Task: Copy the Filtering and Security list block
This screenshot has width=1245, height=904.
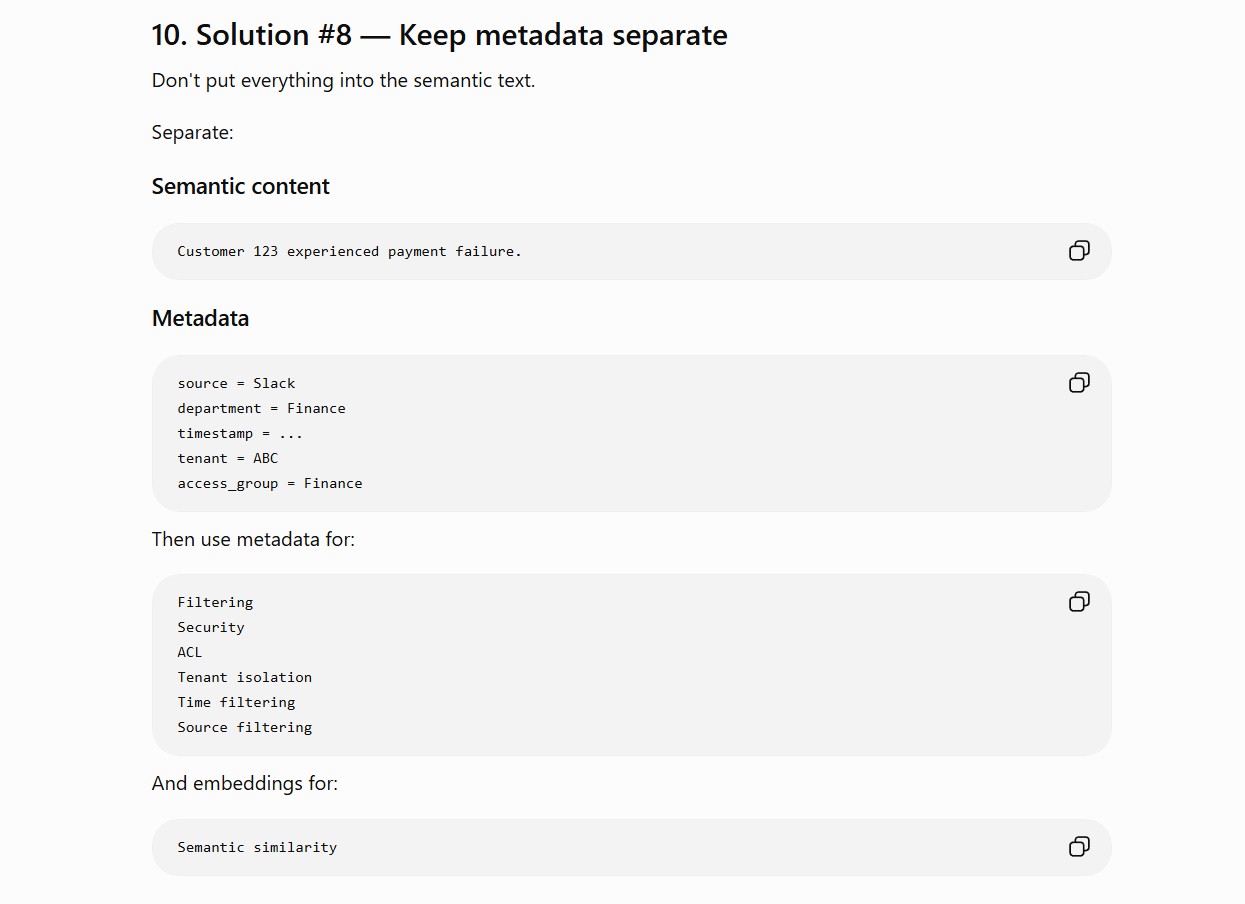Action: [1079, 602]
